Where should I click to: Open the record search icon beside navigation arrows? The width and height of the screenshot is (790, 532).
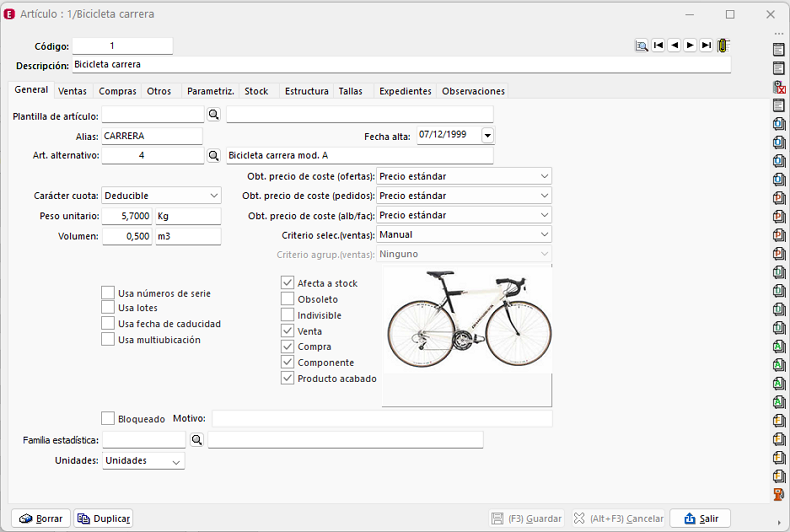(x=641, y=46)
